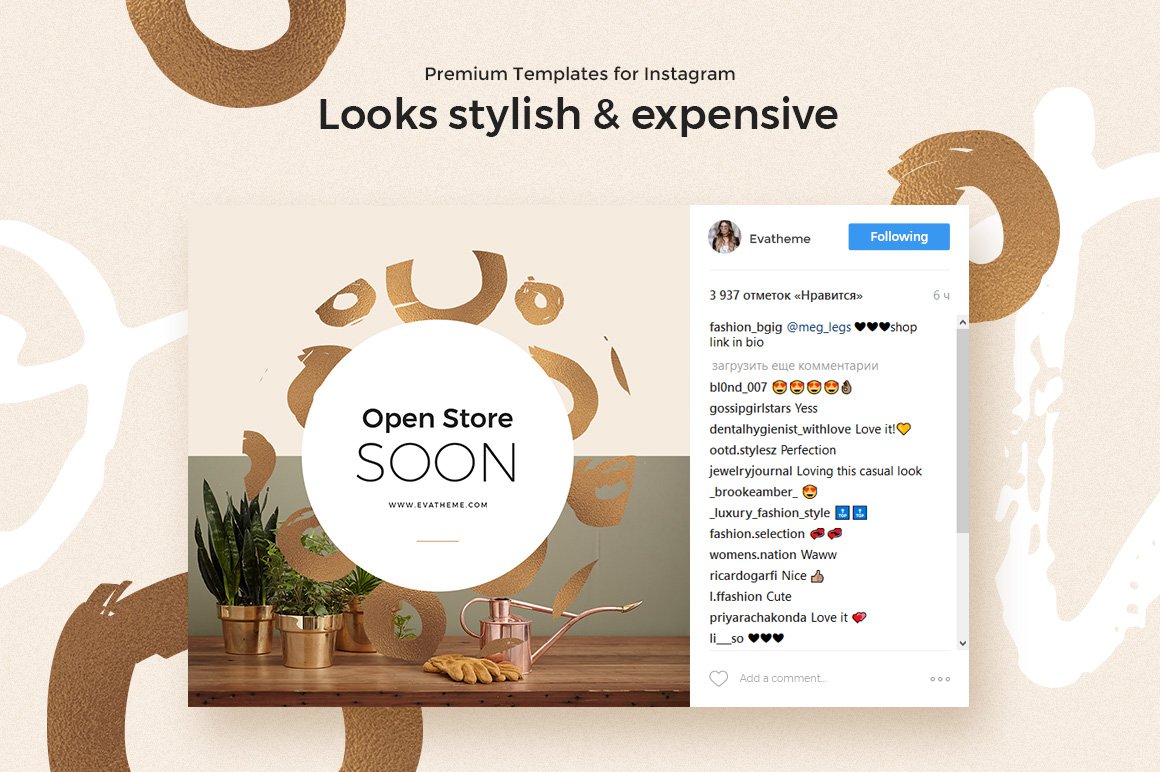1160x772 pixels.
Task: Load more comments link in Russian
Action: [x=795, y=365]
